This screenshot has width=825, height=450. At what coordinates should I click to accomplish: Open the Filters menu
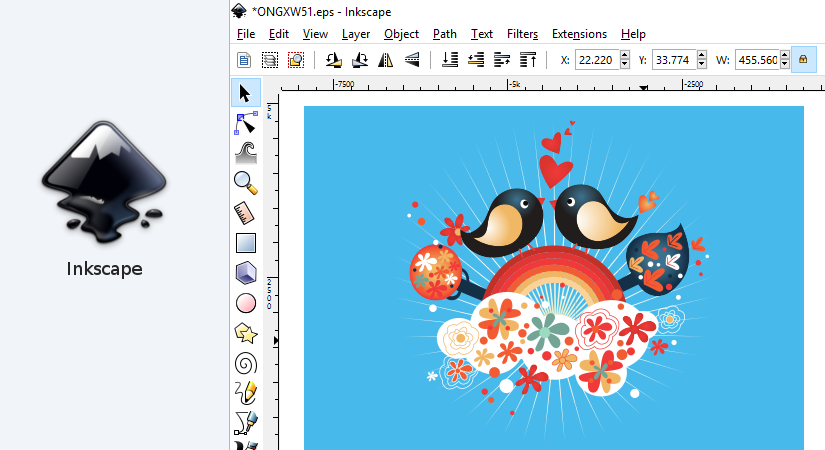point(522,34)
